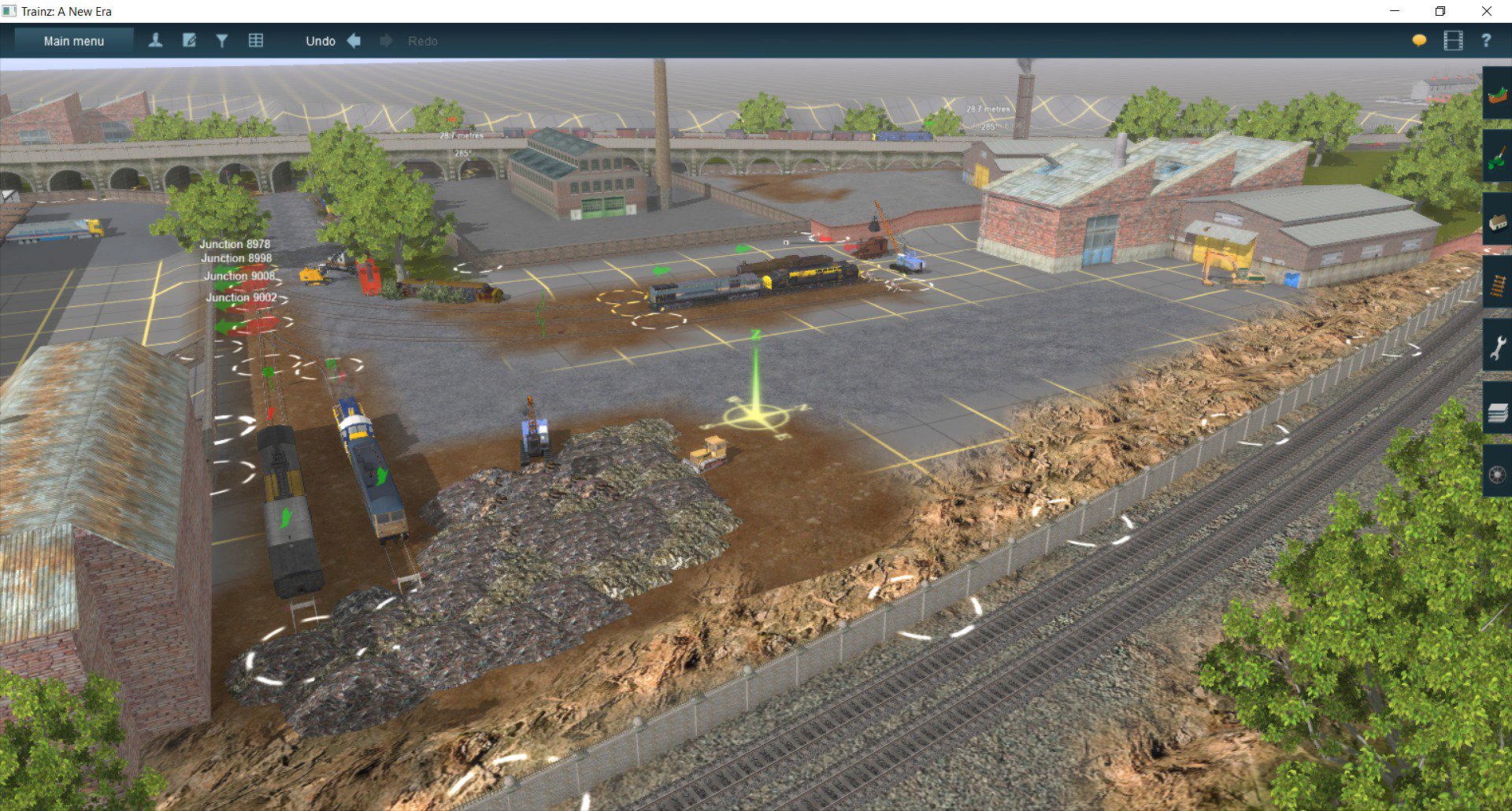
Task: Close the Trainz: A New Era window
Action: click(1487, 11)
